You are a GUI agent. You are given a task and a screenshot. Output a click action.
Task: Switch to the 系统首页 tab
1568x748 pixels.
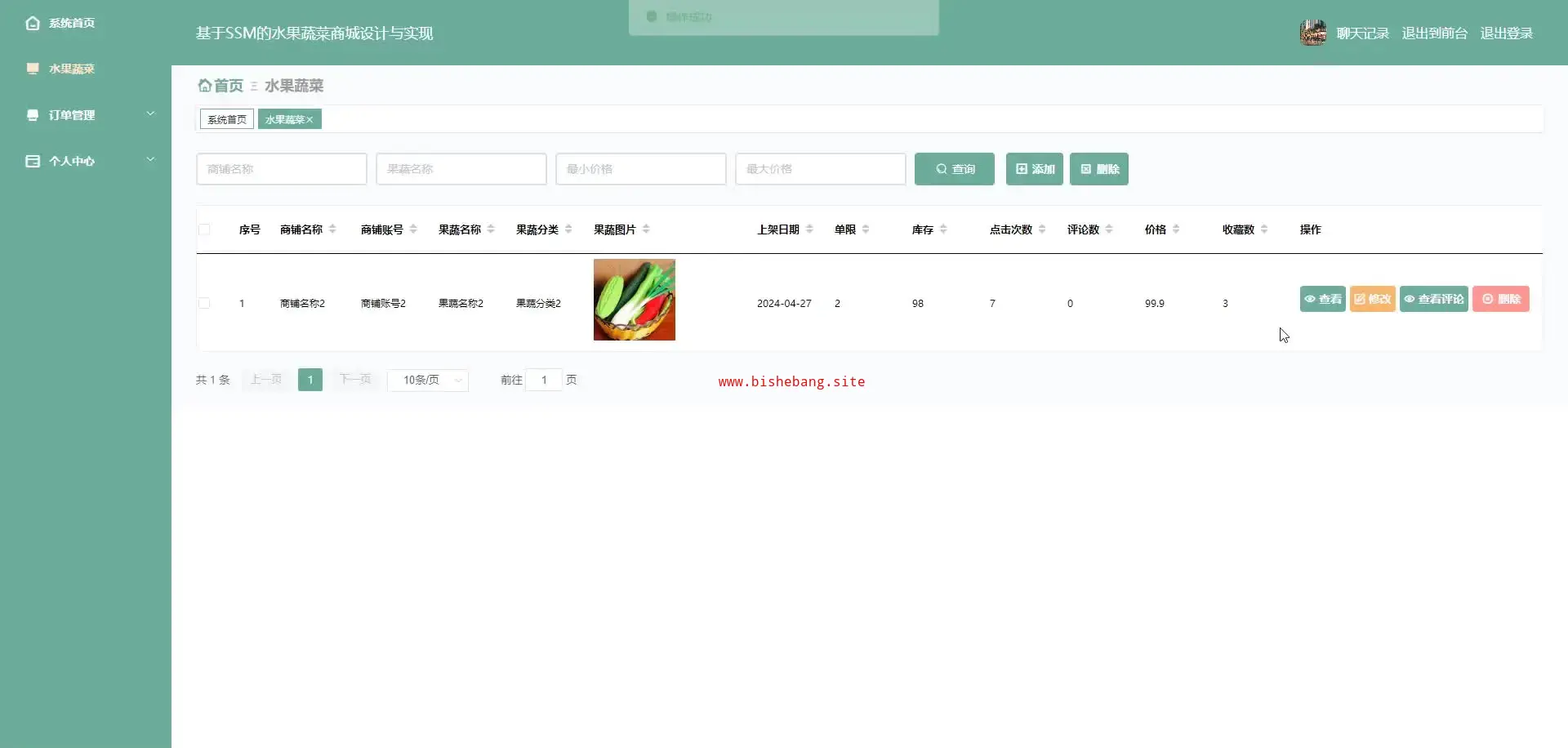point(227,119)
